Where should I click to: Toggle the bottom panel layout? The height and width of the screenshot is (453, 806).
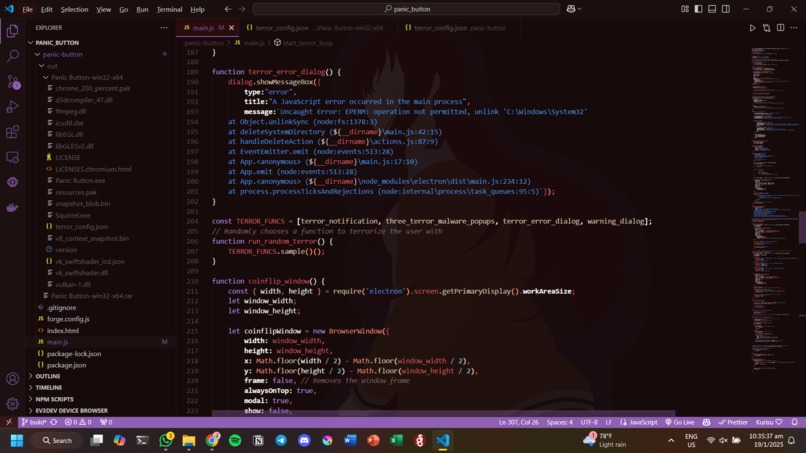tap(712, 9)
